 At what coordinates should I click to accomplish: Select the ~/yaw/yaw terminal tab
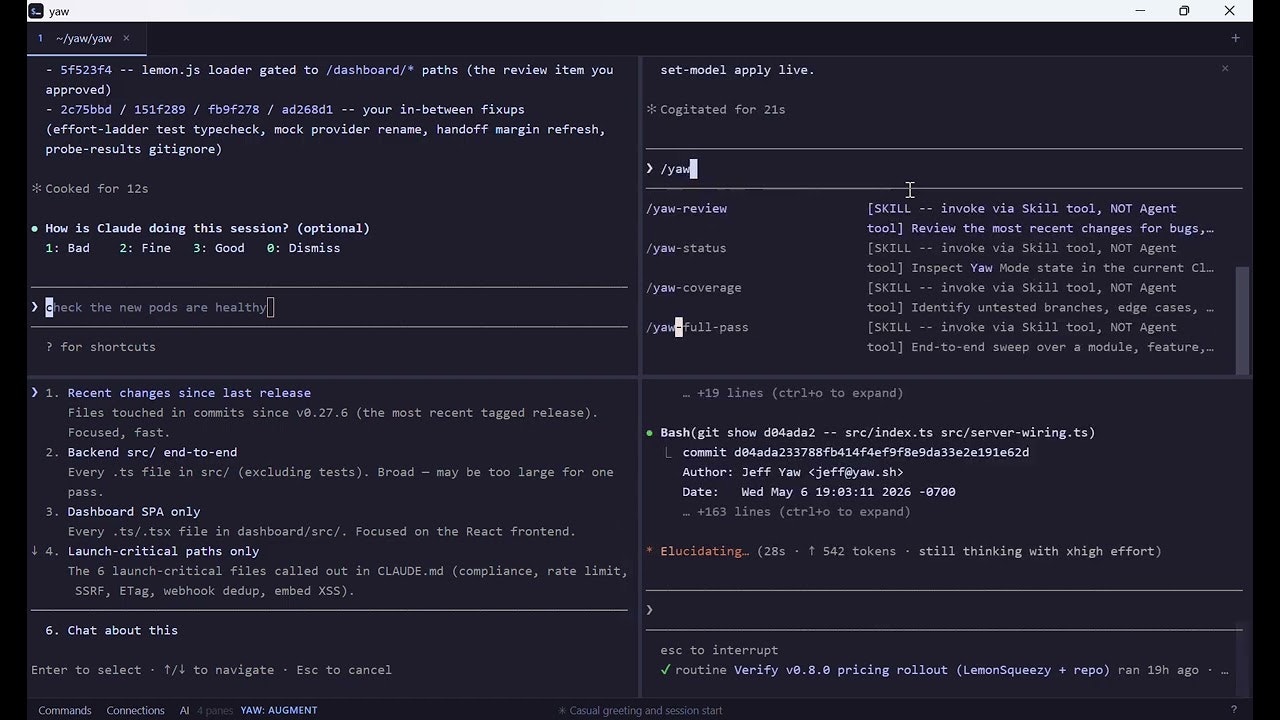point(84,38)
